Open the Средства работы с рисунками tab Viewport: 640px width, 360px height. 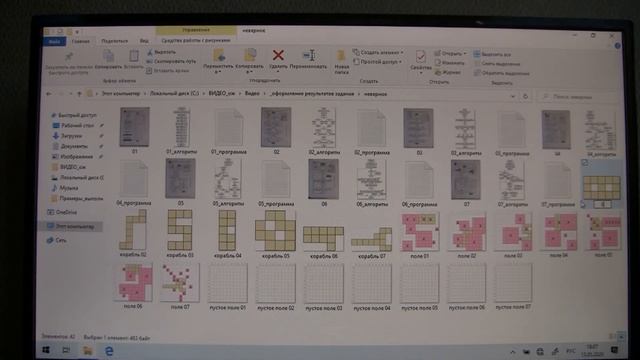pyautogui.click(x=196, y=40)
